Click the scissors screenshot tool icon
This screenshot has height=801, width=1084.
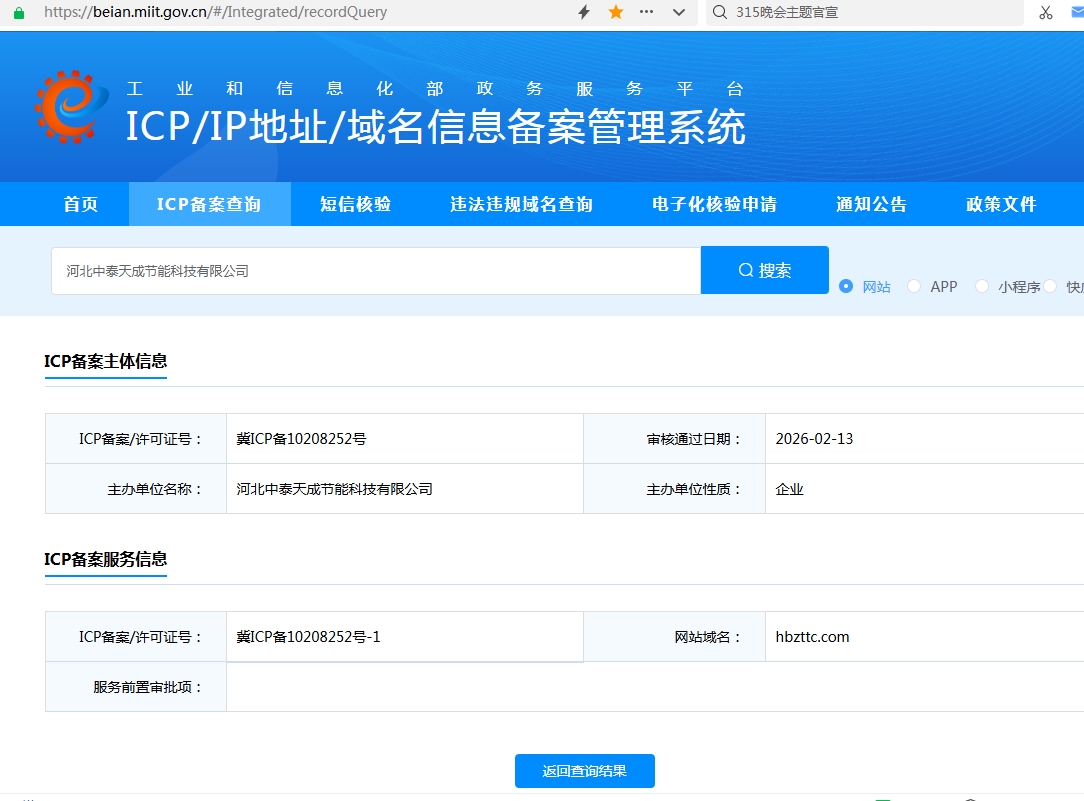[x=1046, y=12]
